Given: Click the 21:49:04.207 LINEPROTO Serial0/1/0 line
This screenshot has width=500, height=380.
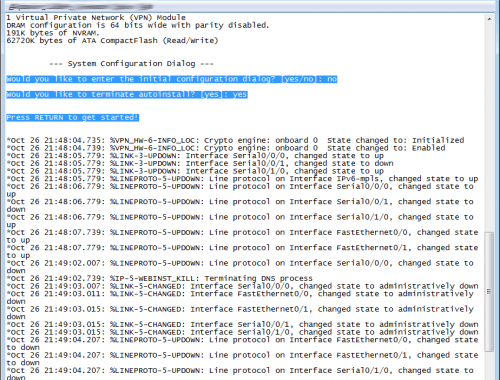Looking at the screenshot, I should [x=240, y=373].
